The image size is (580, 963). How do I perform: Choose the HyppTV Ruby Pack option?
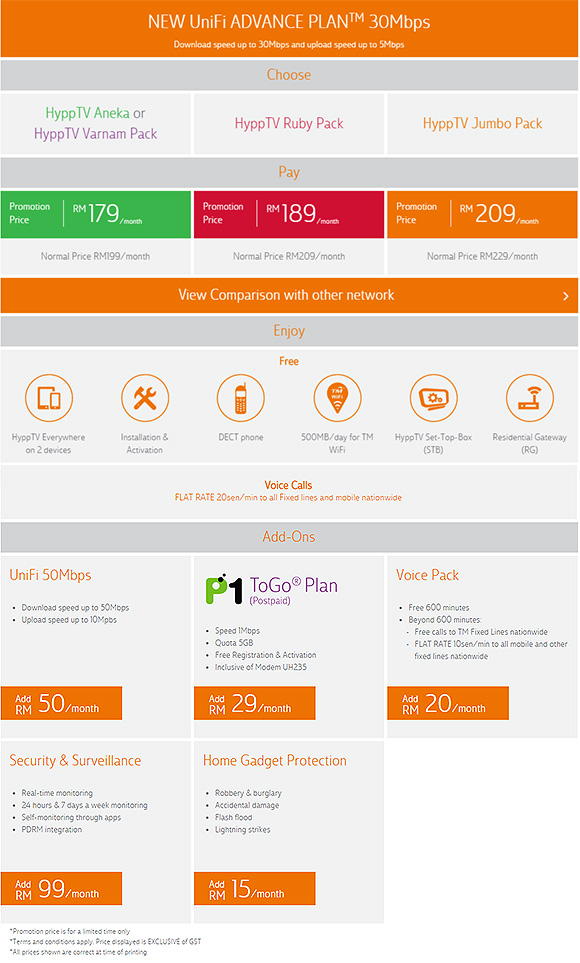[289, 123]
